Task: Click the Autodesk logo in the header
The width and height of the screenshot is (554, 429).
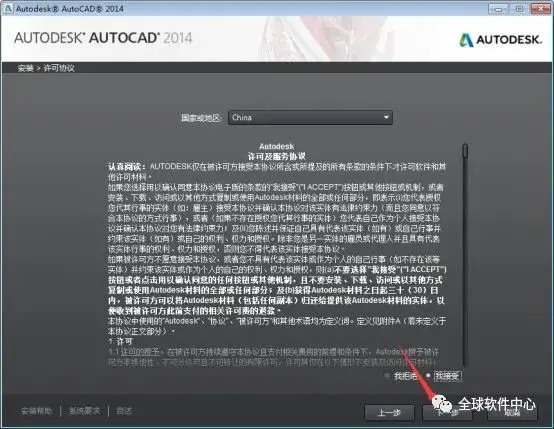Action: point(500,40)
